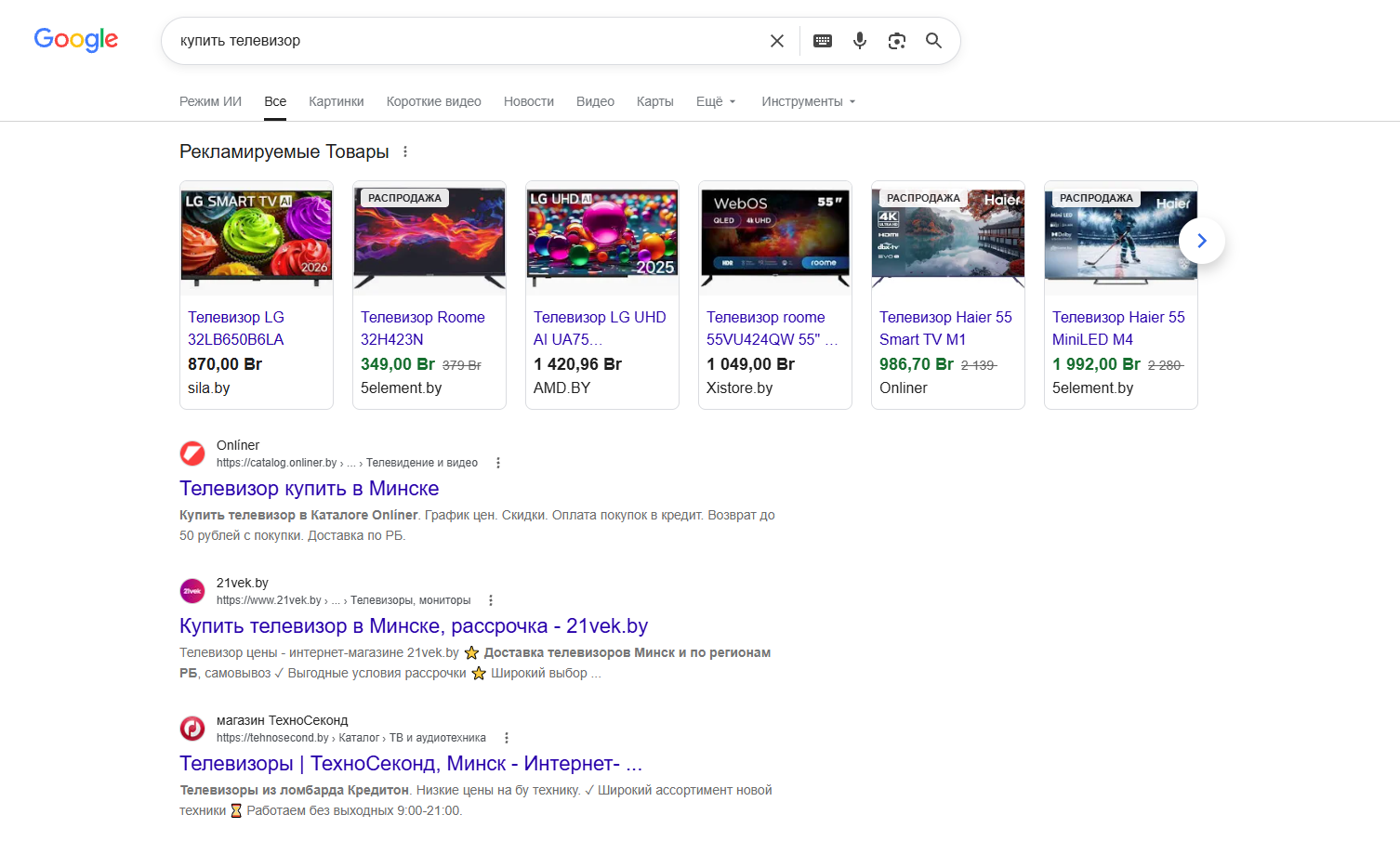This screenshot has width=1400, height=841.
Task: Open the Телевизоры | ТехноСеконд, Минск result
Action: click(410, 764)
